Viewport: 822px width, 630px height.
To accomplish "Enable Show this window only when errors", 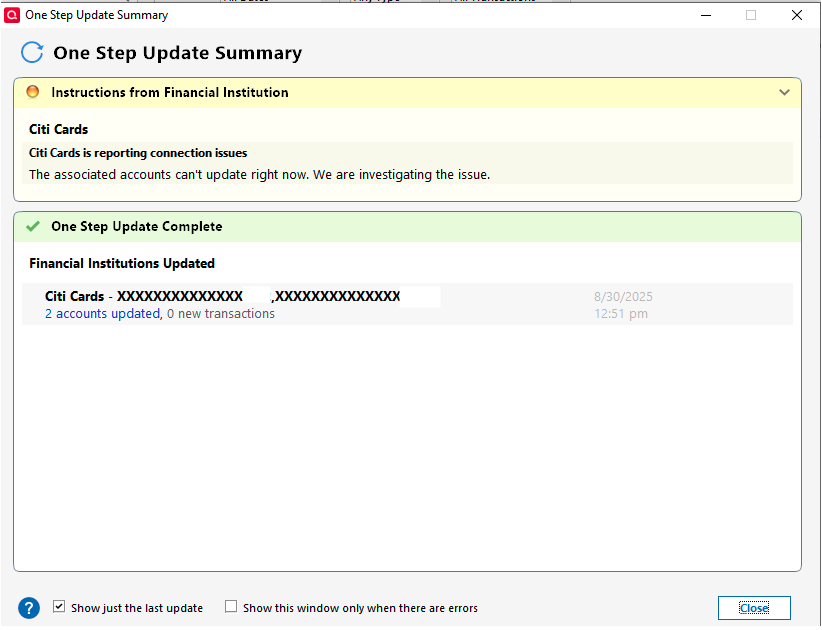I will [x=231, y=607].
